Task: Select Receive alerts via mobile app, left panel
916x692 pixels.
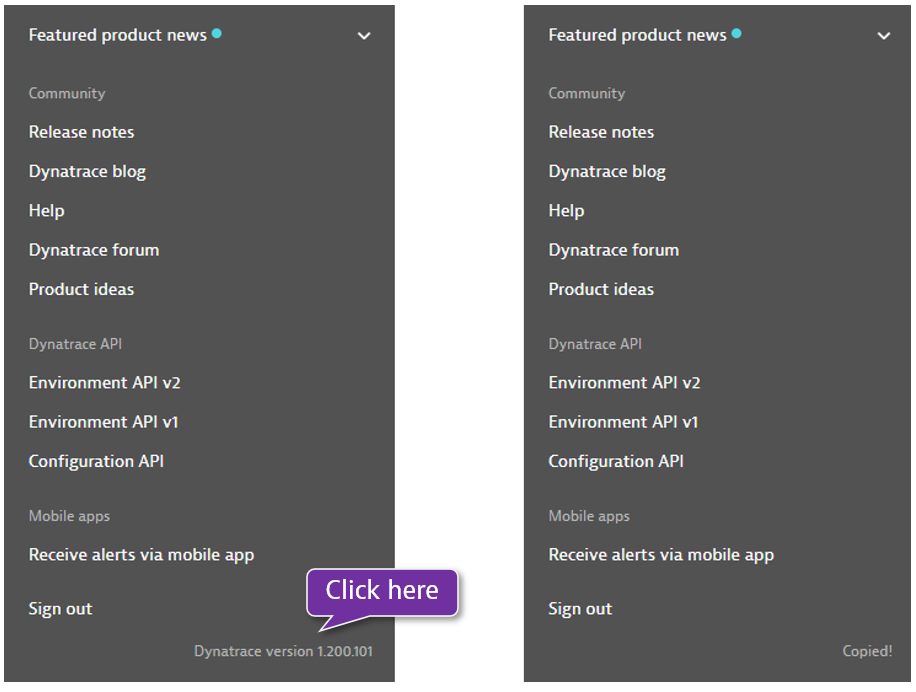Action: 141,555
